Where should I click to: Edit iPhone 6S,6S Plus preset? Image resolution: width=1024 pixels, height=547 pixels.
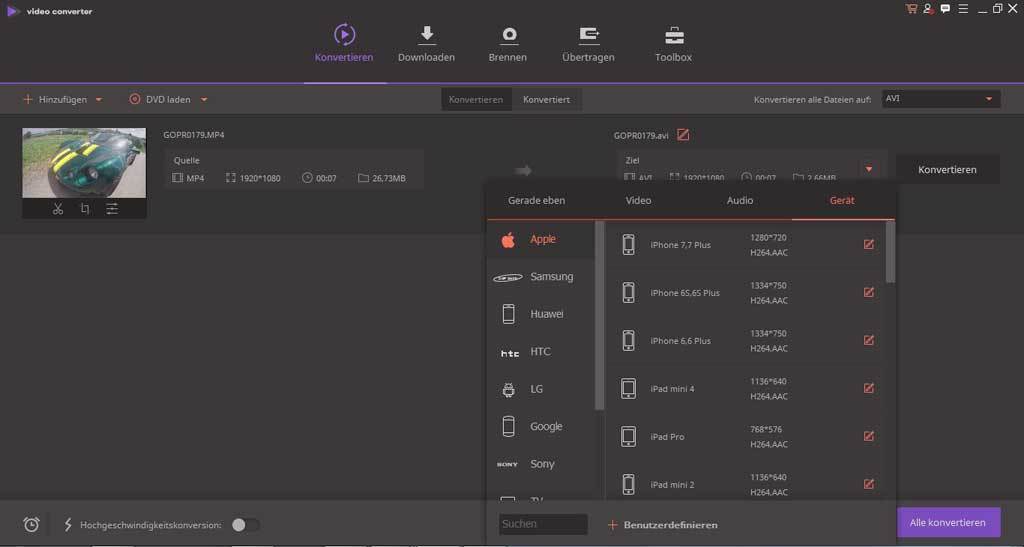point(869,292)
